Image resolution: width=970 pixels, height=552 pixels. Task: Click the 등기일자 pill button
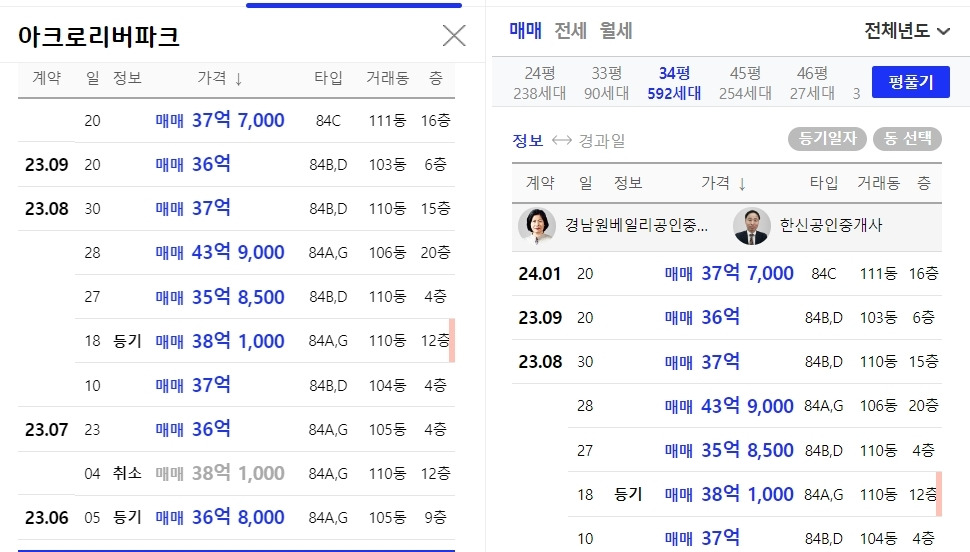point(827,139)
